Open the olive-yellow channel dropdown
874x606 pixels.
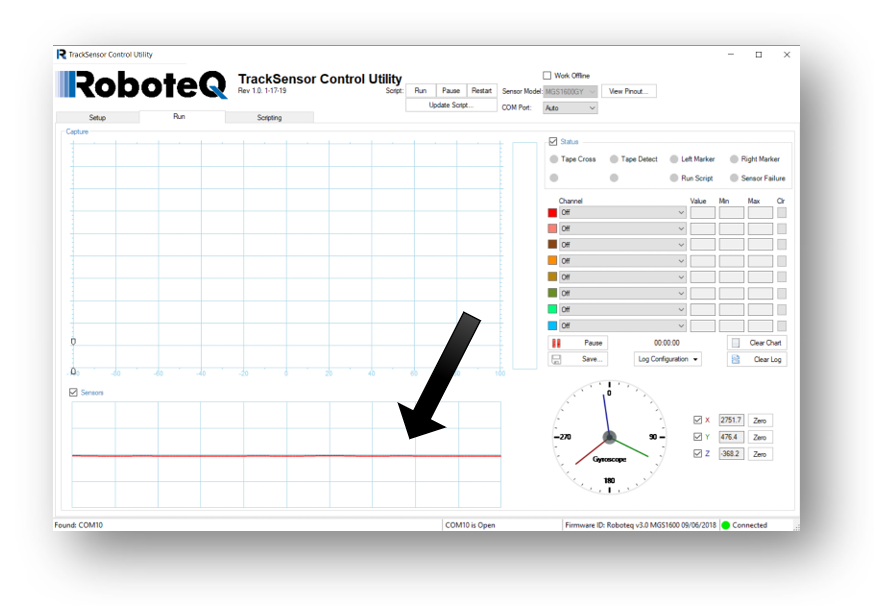(x=623, y=277)
